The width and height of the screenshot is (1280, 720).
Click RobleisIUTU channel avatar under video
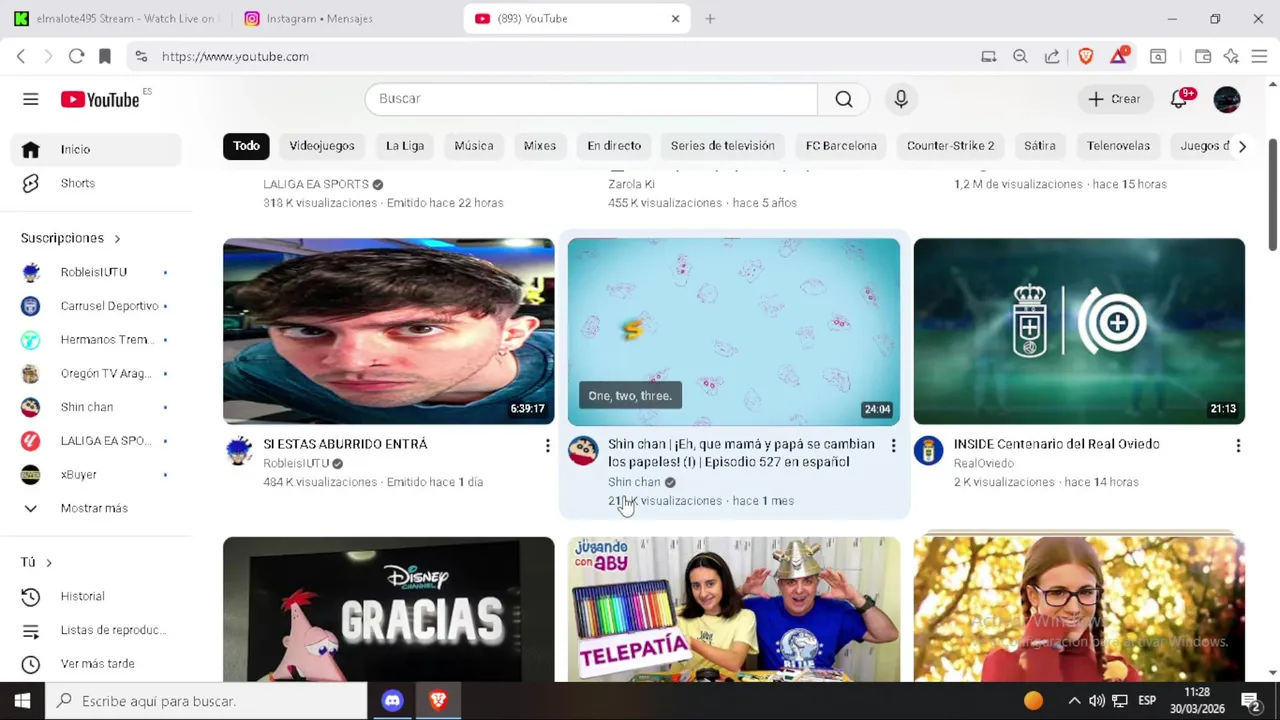[x=238, y=451]
